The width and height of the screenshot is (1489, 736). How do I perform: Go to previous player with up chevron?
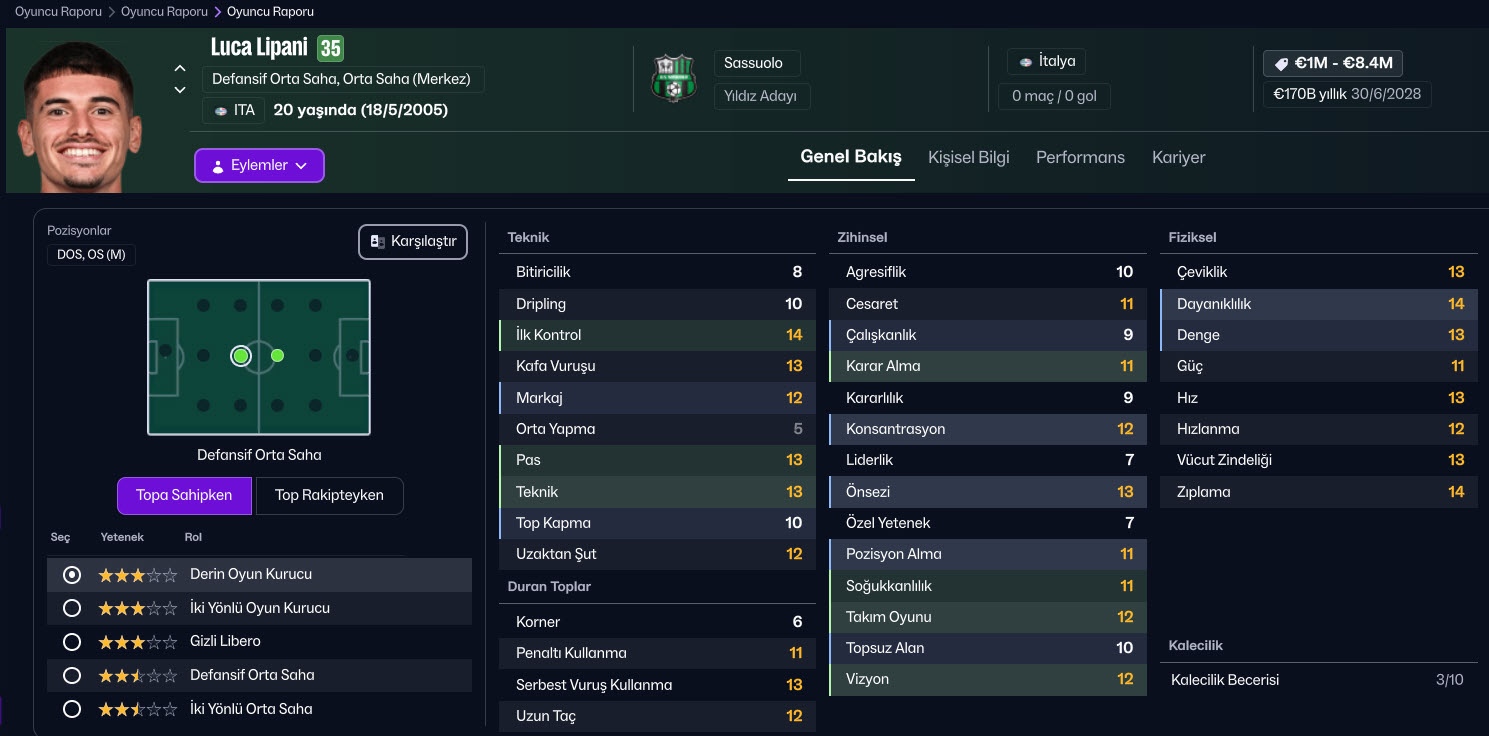(180, 68)
